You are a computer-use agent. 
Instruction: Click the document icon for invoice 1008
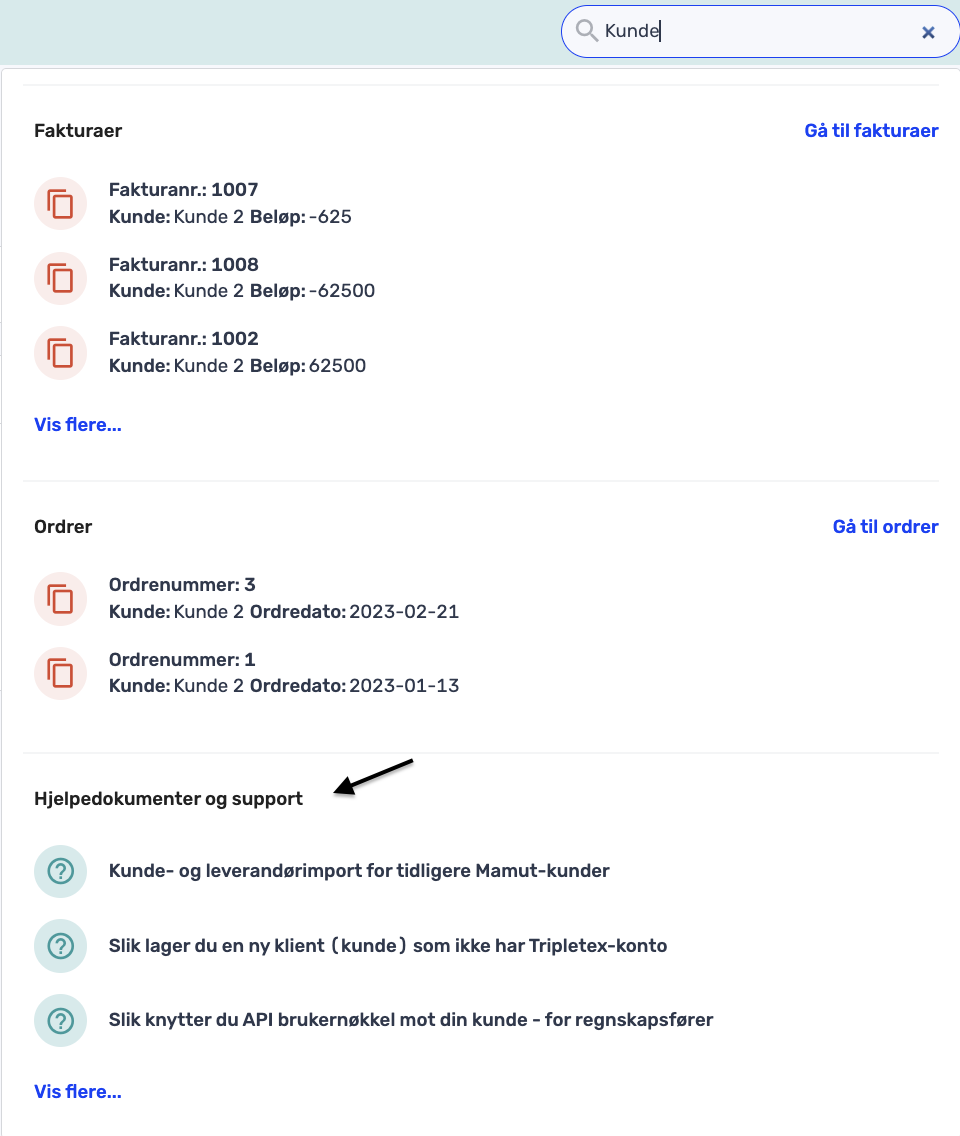coord(60,278)
